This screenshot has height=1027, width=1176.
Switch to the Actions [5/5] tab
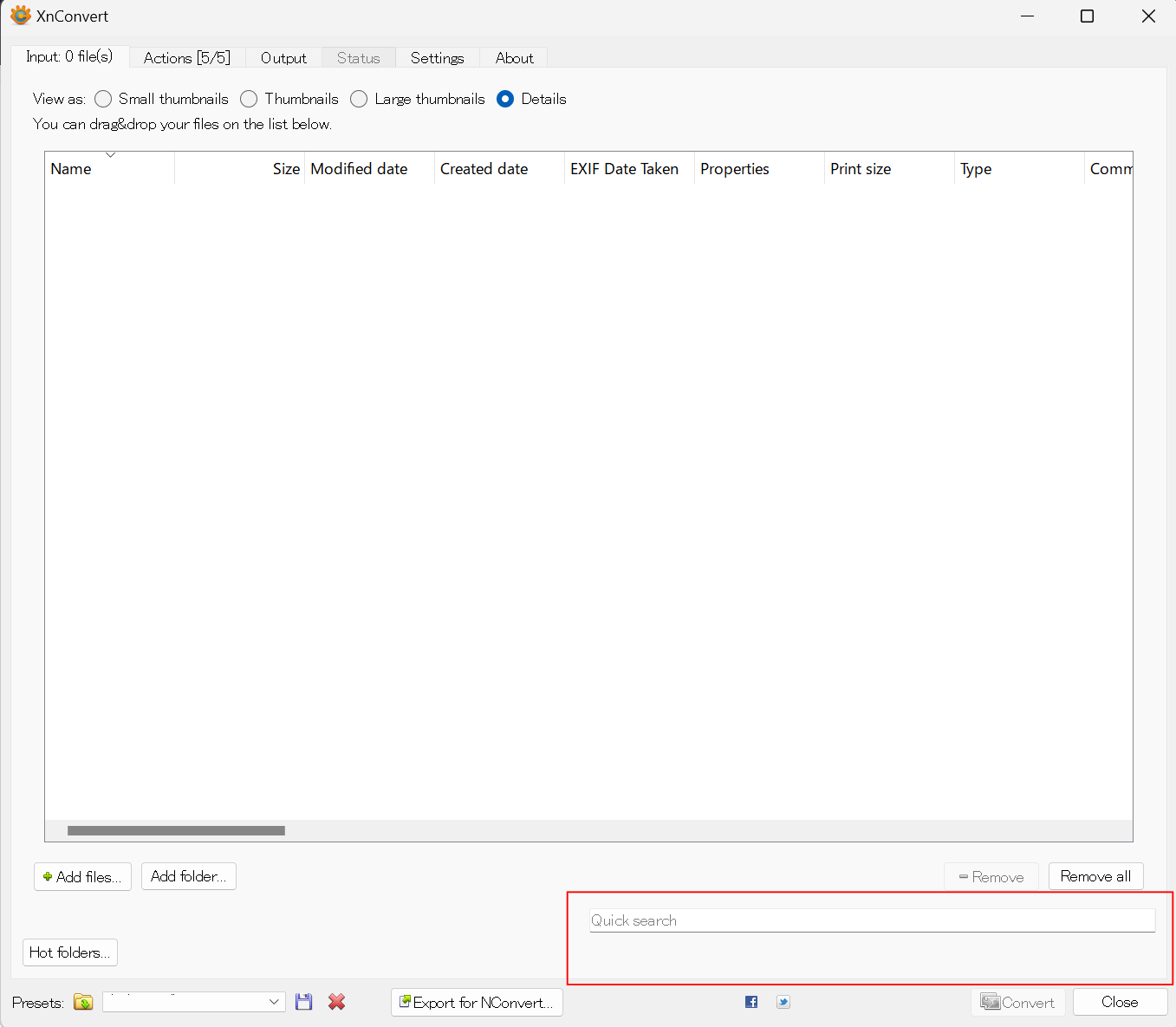(x=187, y=58)
